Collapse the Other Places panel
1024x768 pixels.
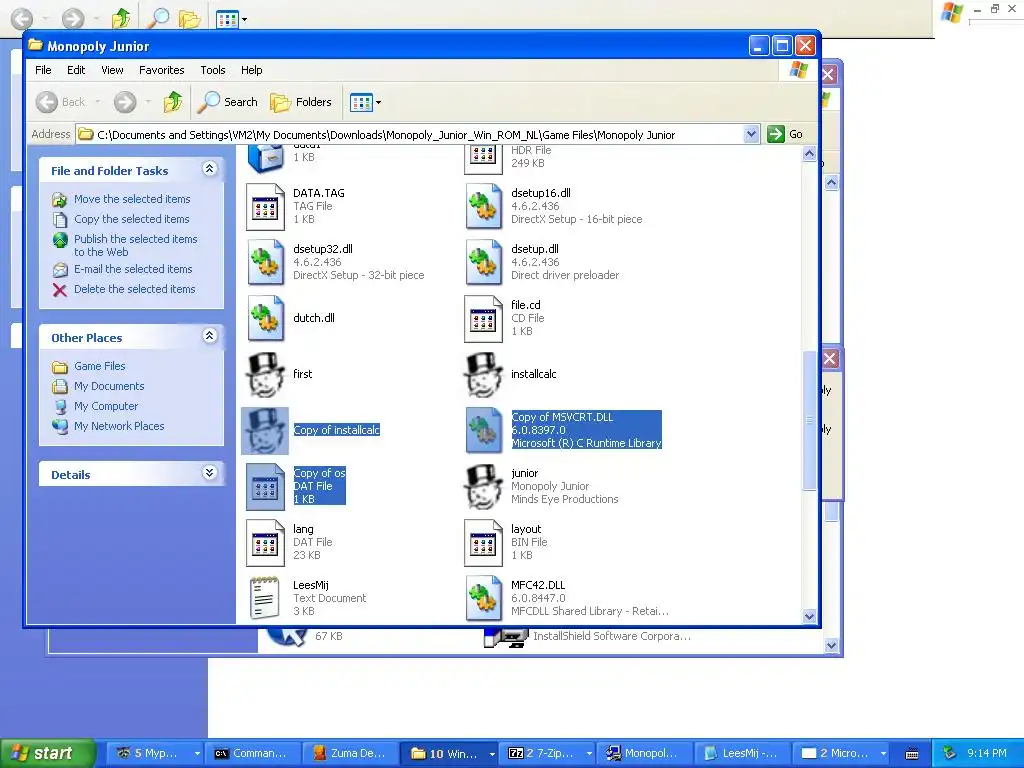210,336
